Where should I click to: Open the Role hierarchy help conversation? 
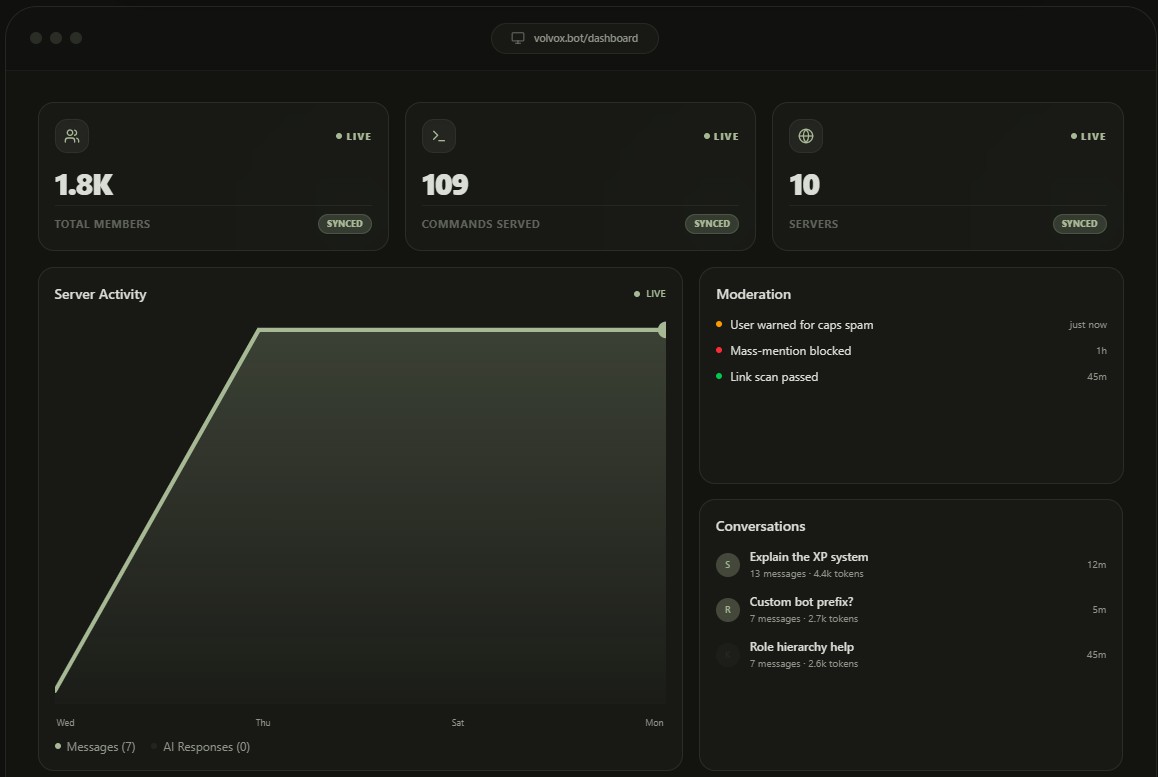pyautogui.click(x=911, y=654)
